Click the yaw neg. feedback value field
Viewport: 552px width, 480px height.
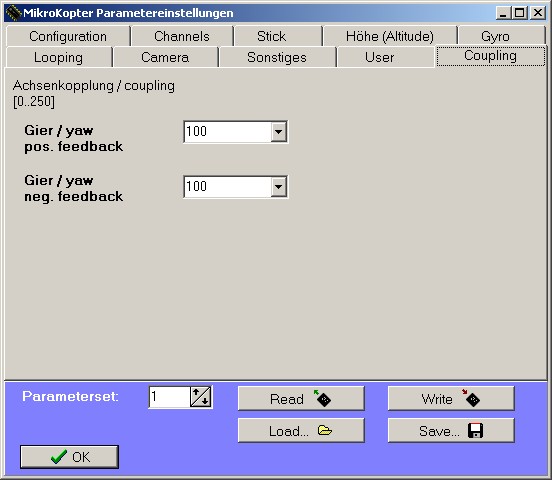pyautogui.click(x=227, y=187)
